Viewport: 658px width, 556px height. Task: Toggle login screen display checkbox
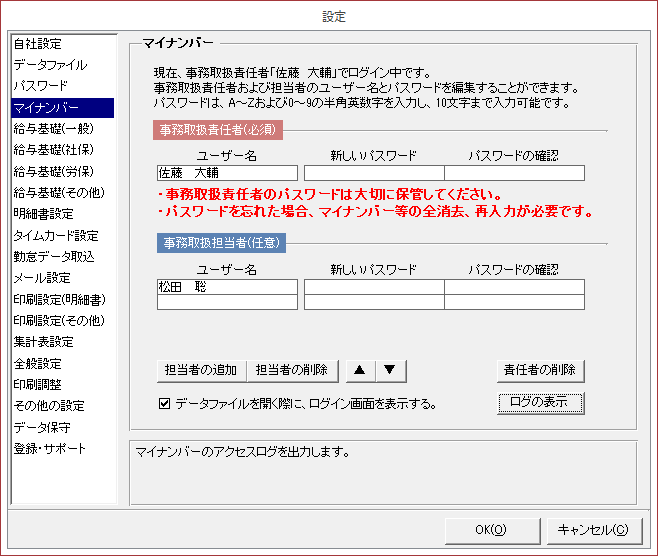pos(164,404)
